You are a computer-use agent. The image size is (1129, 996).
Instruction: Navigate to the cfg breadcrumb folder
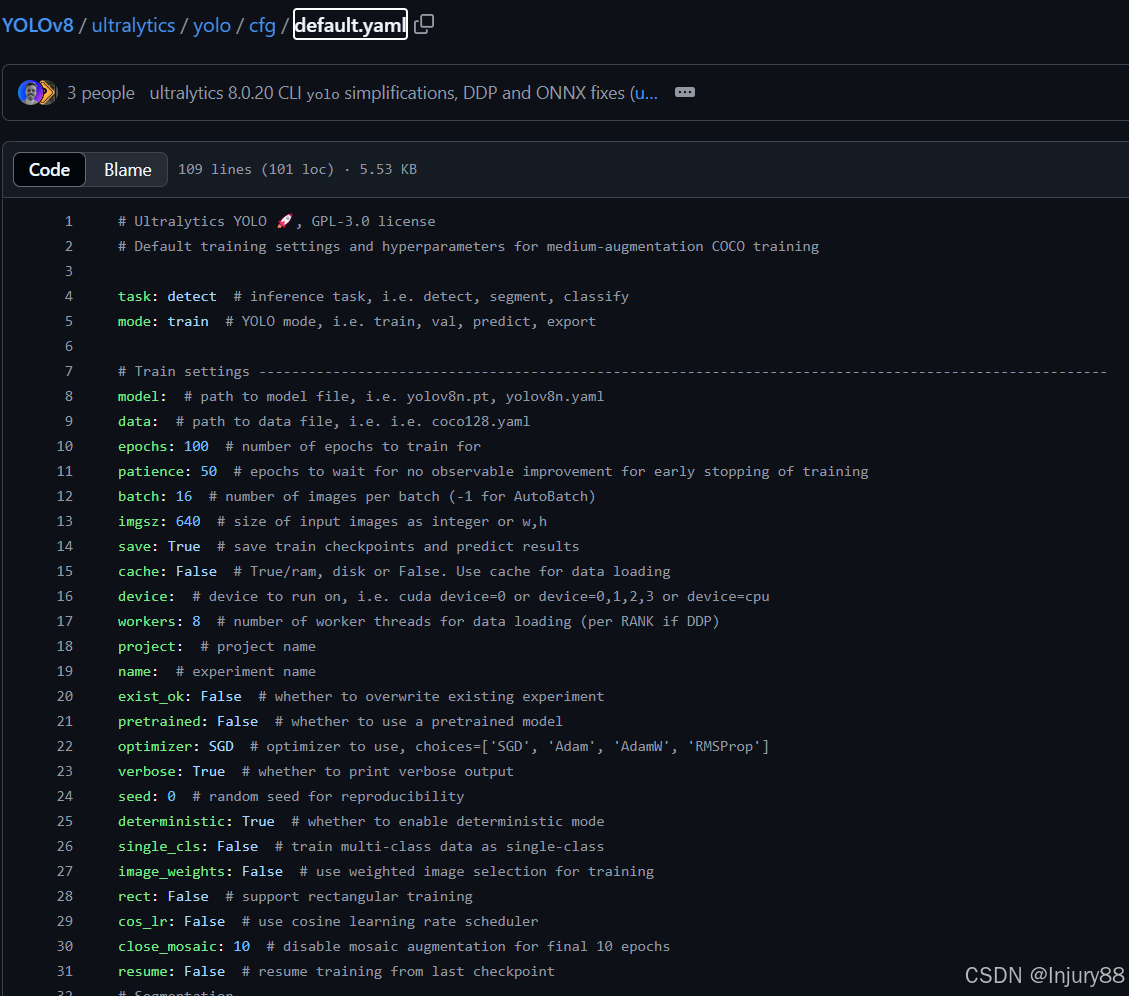click(x=262, y=25)
